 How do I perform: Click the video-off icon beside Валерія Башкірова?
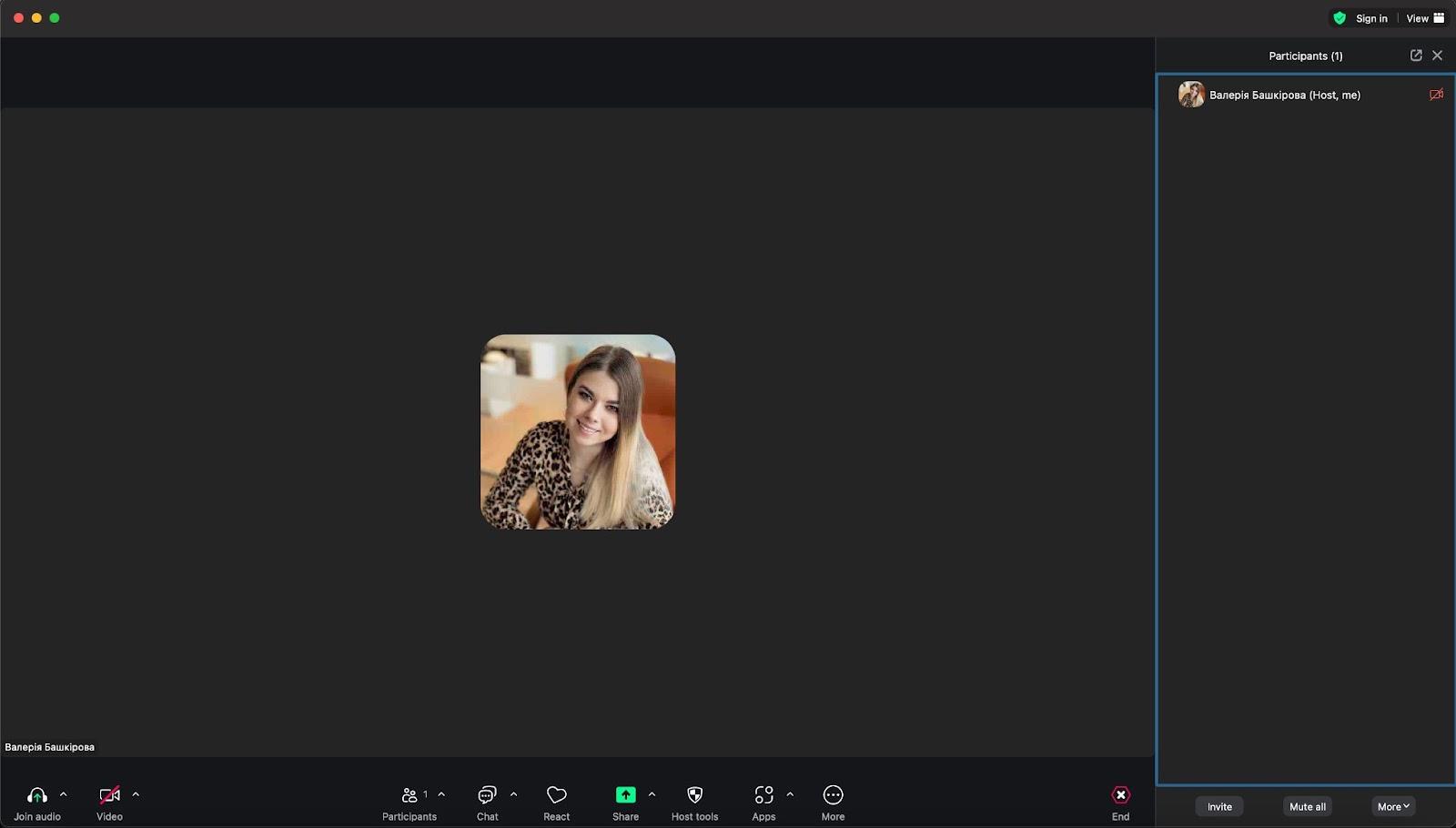1436,95
